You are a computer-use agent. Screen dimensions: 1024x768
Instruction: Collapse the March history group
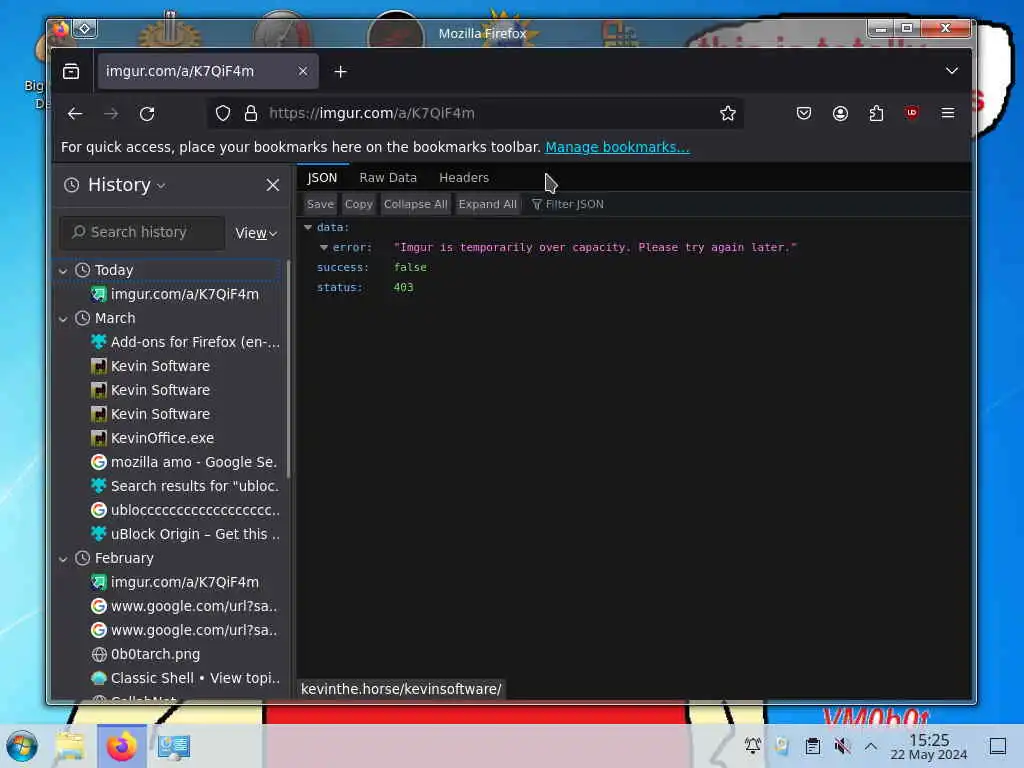click(x=63, y=319)
